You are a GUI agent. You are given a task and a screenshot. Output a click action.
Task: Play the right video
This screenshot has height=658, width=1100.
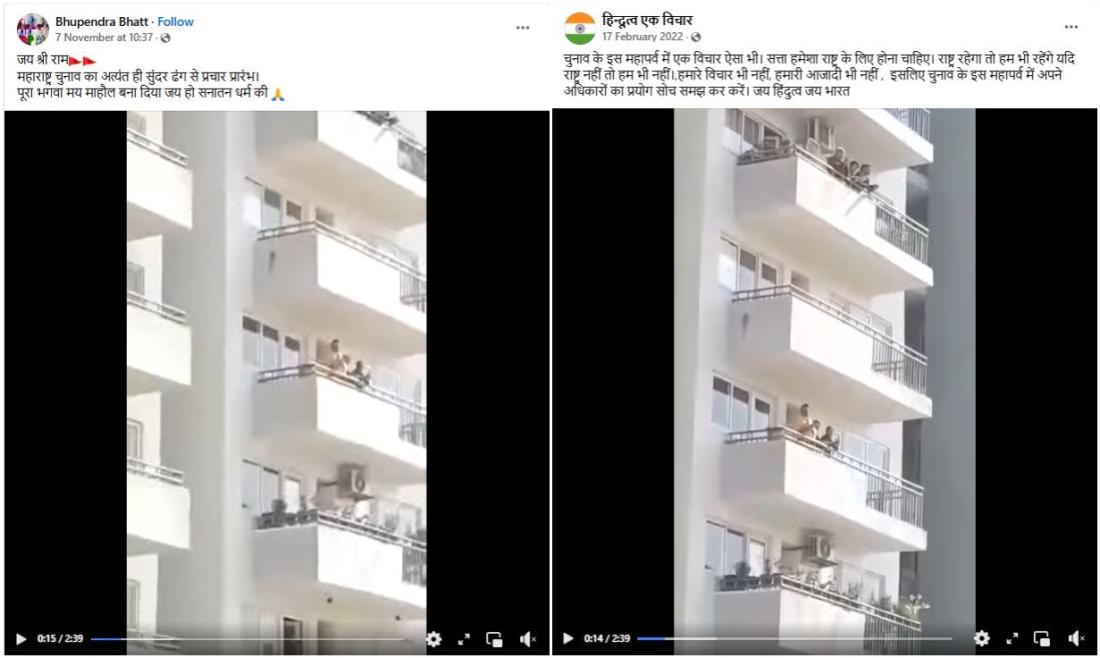(x=568, y=638)
